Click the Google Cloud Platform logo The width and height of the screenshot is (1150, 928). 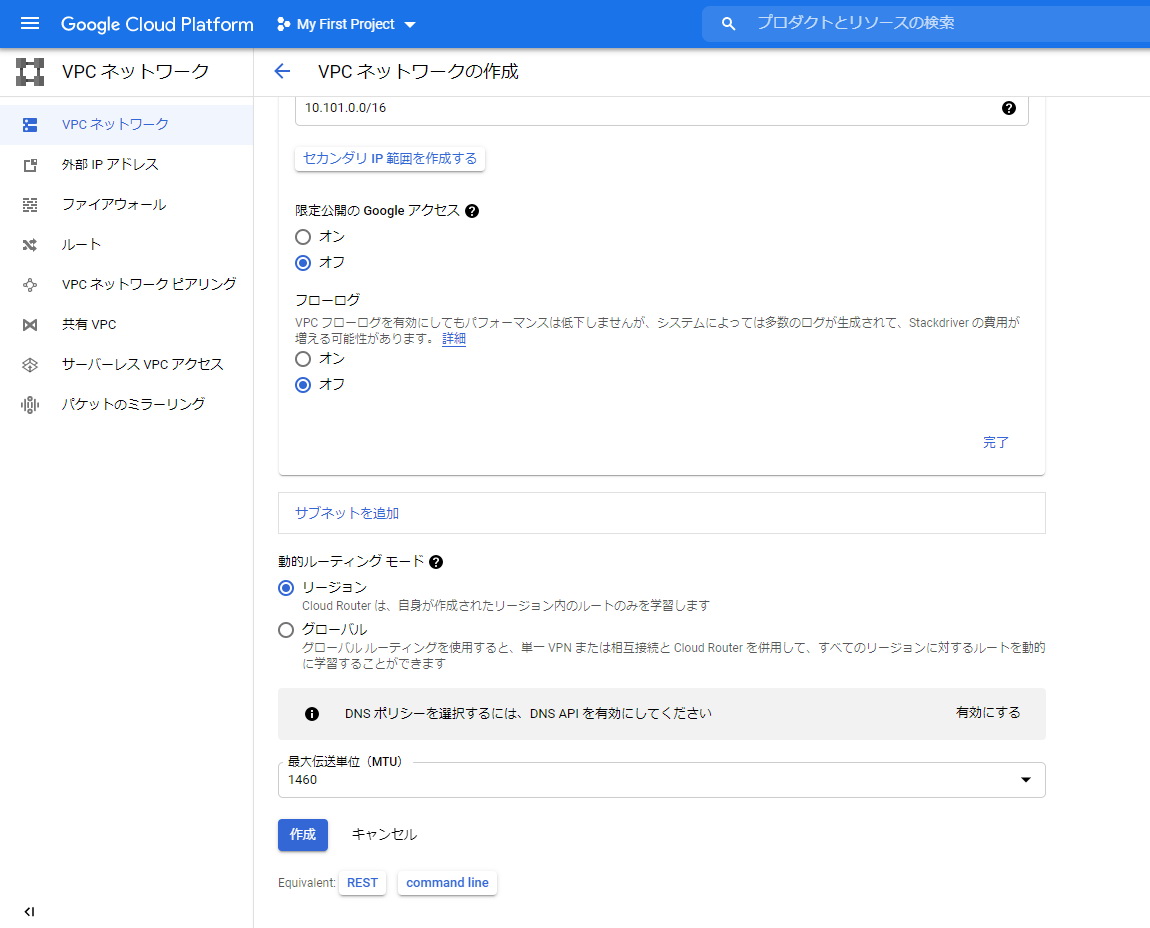click(157, 24)
